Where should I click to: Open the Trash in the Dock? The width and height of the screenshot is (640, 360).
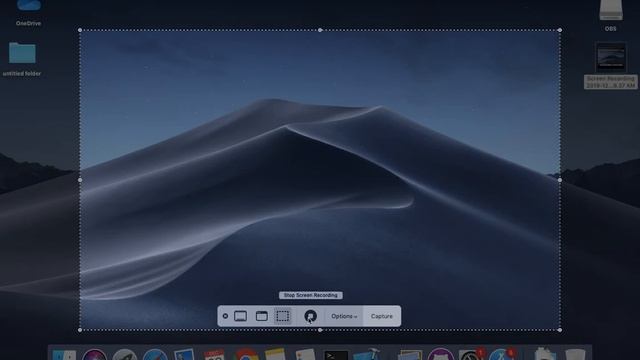[575, 354]
